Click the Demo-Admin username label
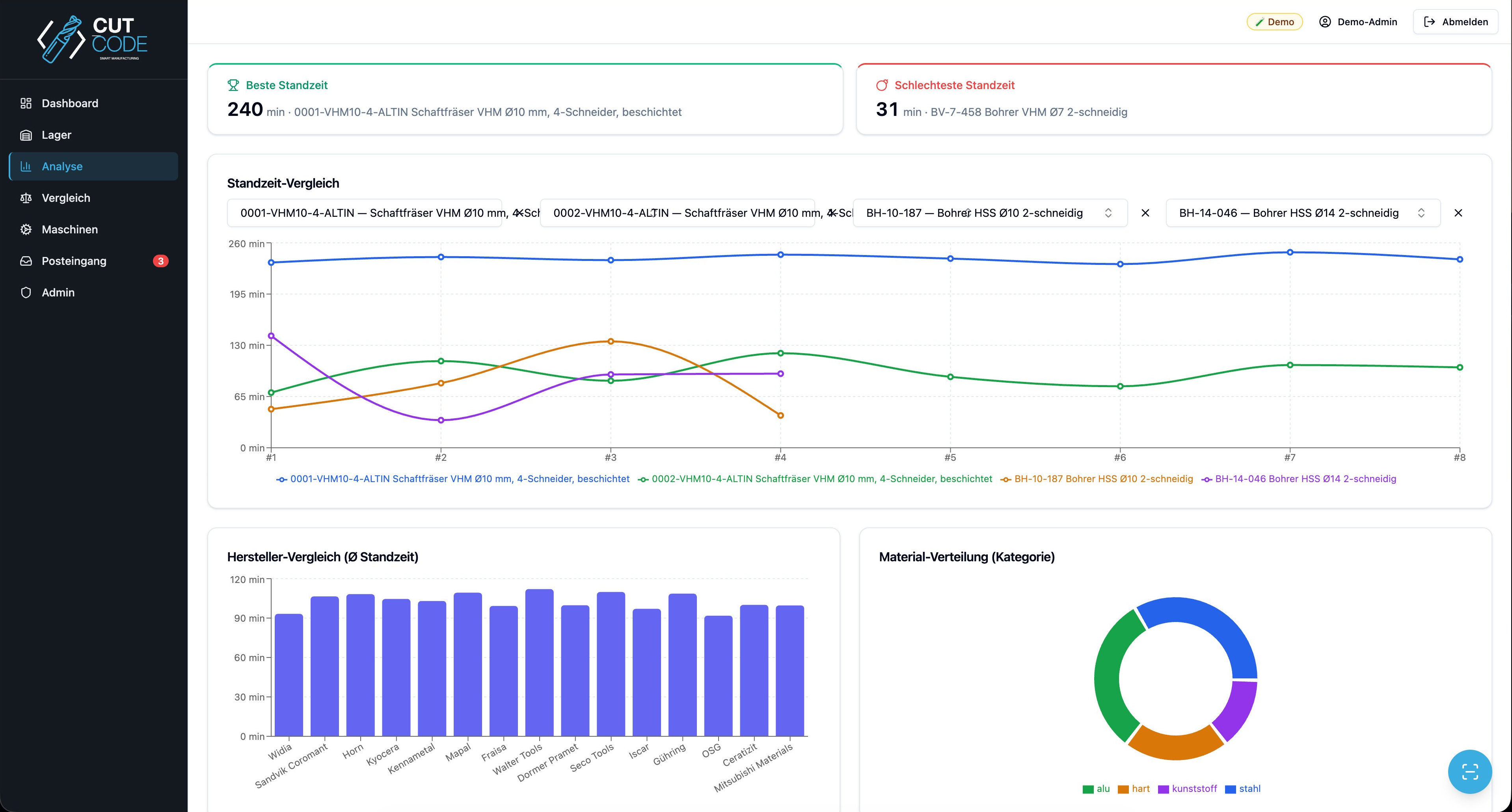Image resolution: width=1512 pixels, height=812 pixels. pos(1367,22)
